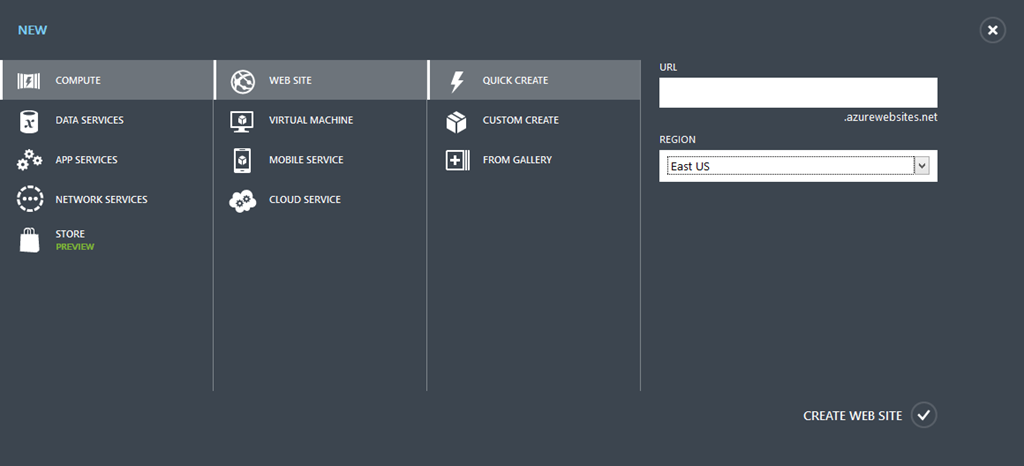Screen dimensions: 1024x466
Task: Click the REGION field label
Action: pos(677,140)
